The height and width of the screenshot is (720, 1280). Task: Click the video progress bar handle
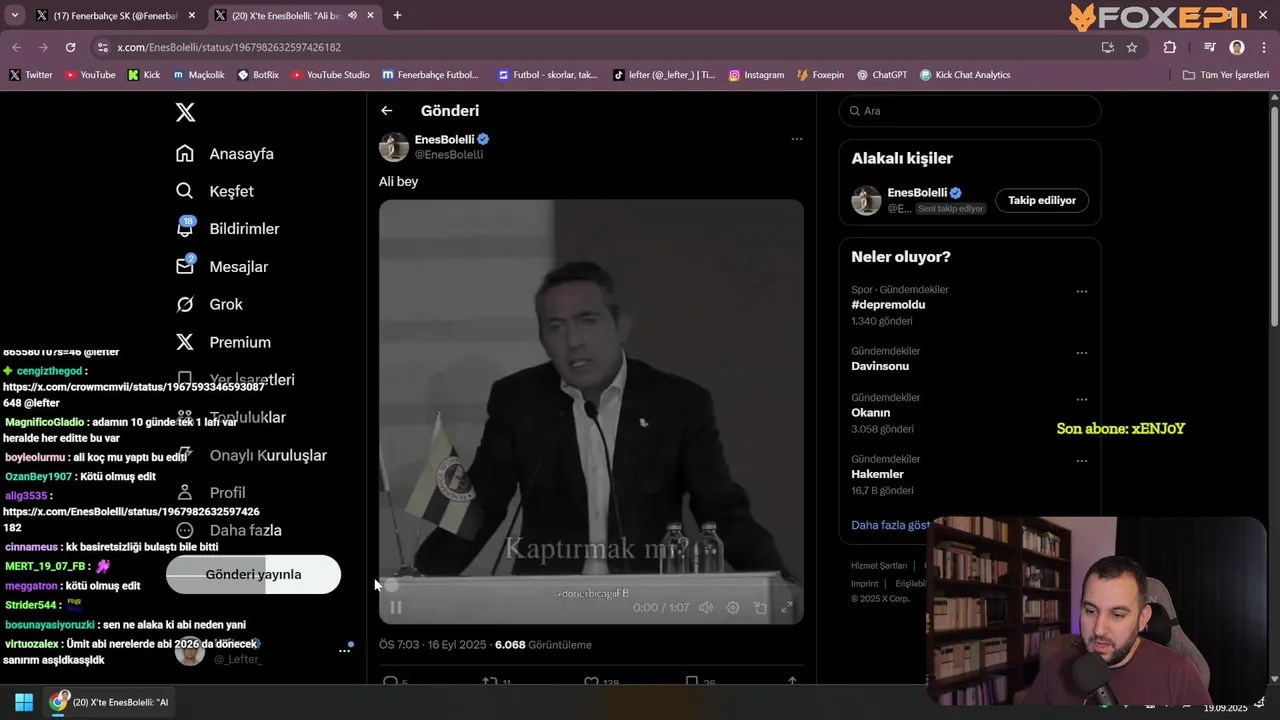point(392,586)
